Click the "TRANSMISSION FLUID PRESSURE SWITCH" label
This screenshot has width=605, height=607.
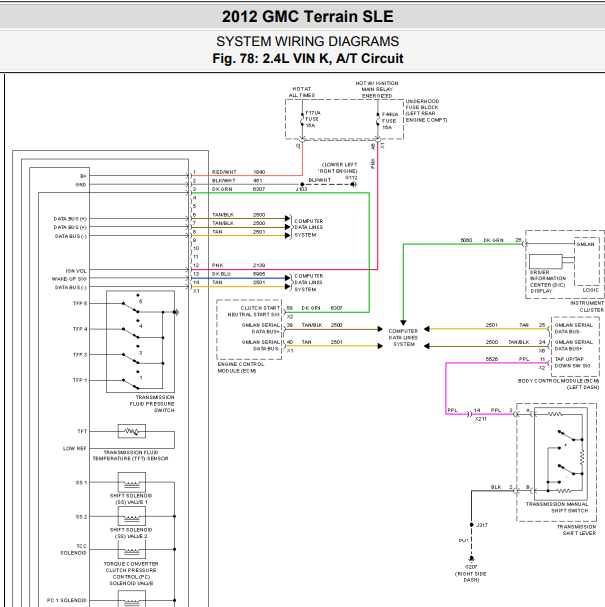152,404
